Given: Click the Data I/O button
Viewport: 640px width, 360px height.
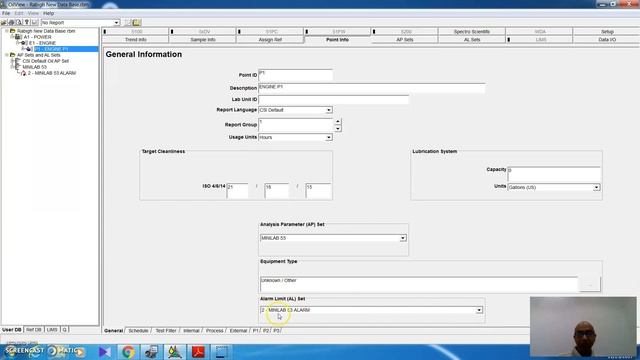Looking at the screenshot, I should coord(607,40).
